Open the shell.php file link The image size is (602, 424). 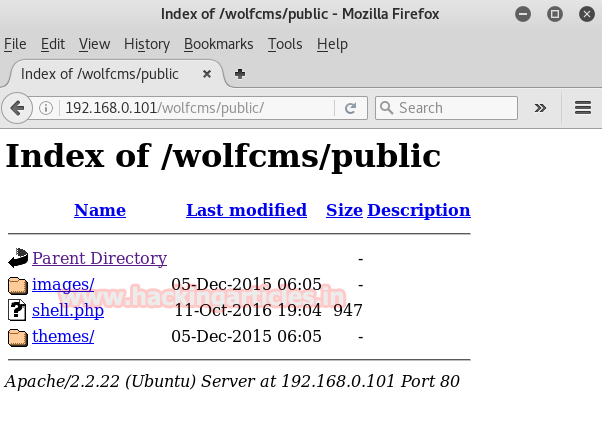click(68, 310)
